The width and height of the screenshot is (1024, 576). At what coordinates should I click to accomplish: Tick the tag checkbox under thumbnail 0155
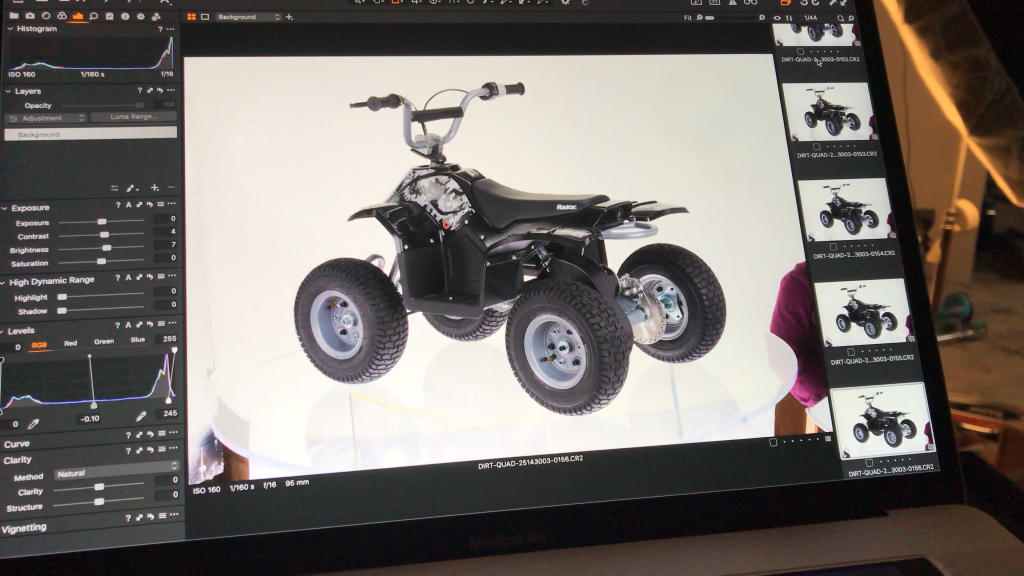click(x=851, y=351)
